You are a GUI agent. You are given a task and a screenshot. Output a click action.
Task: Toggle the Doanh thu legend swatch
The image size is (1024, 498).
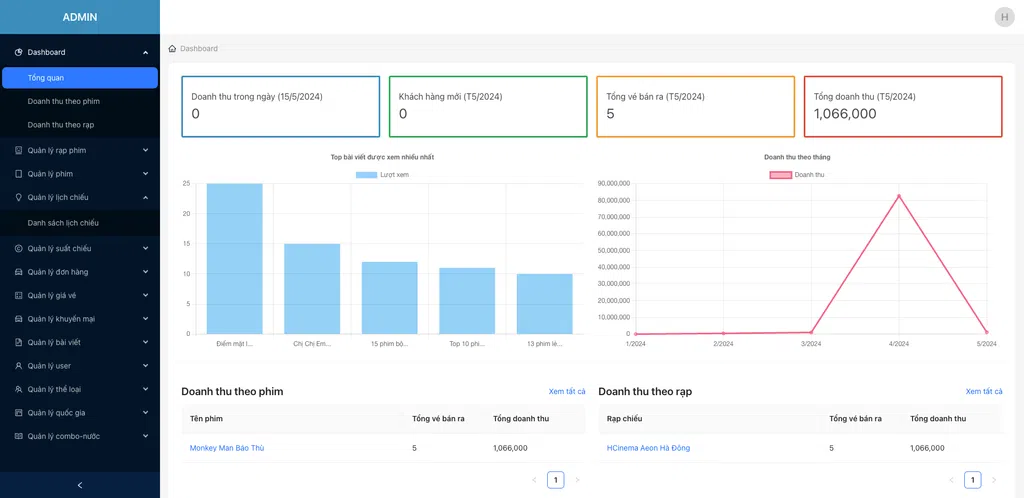click(780, 175)
